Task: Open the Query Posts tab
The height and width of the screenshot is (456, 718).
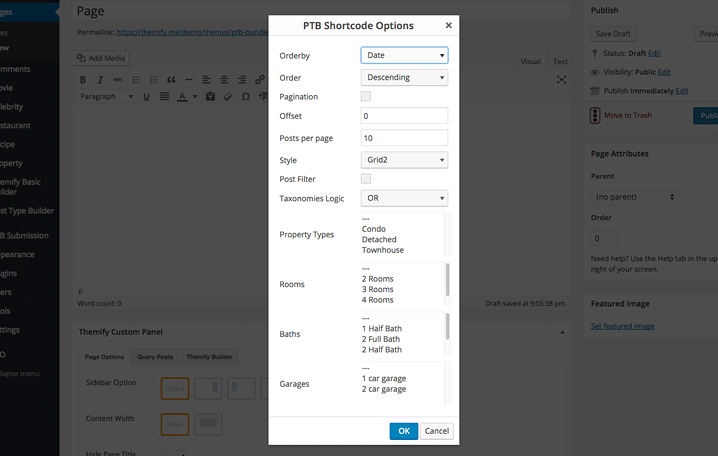Action: (x=155, y=357)
